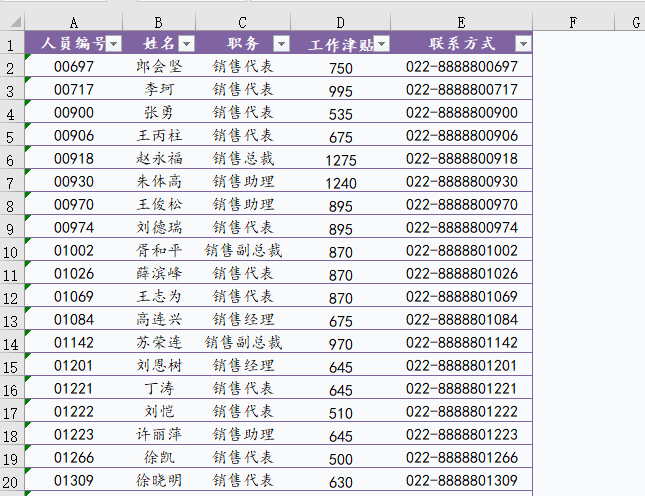Click the 销售总裁 job title cell
Image resolution: width=645 pixels, height=496 pixels.
pos(243,158)
